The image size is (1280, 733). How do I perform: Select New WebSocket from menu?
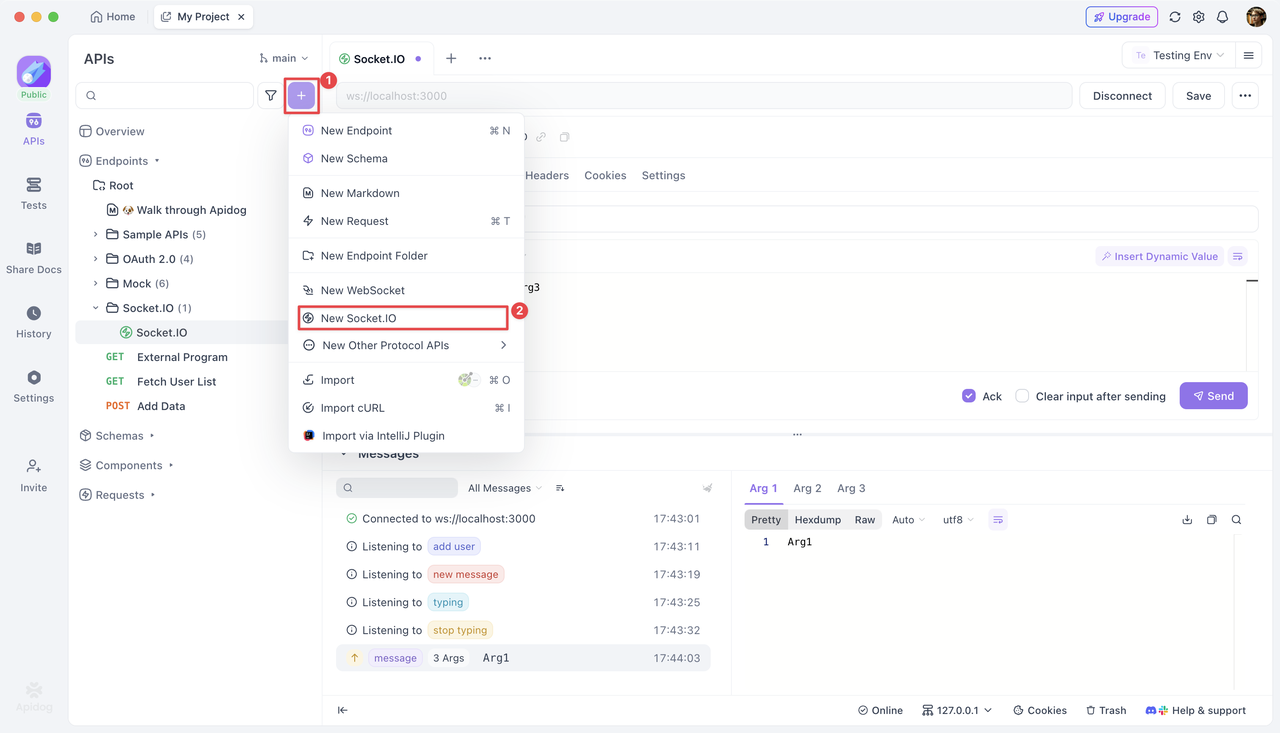click(406, 290)
